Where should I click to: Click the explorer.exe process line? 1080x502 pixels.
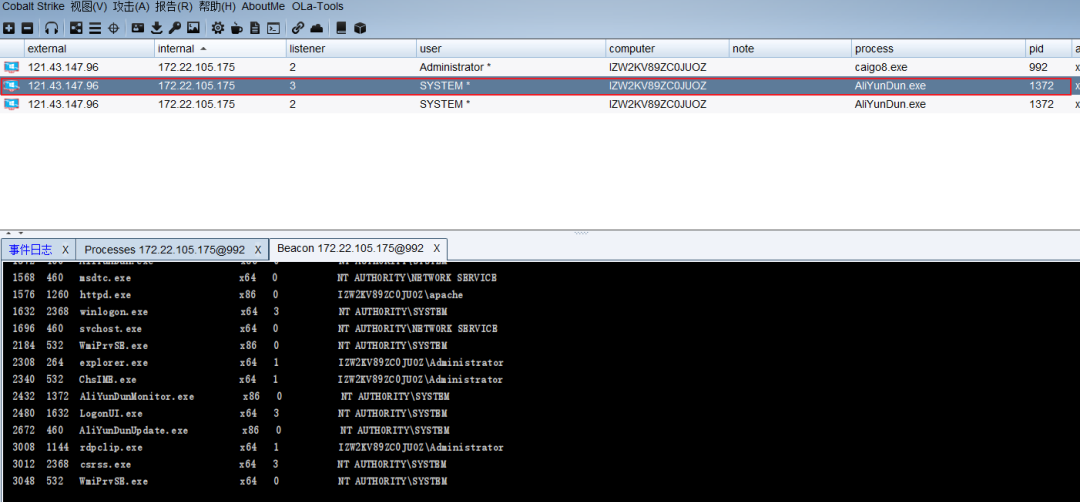click(258, 362)
